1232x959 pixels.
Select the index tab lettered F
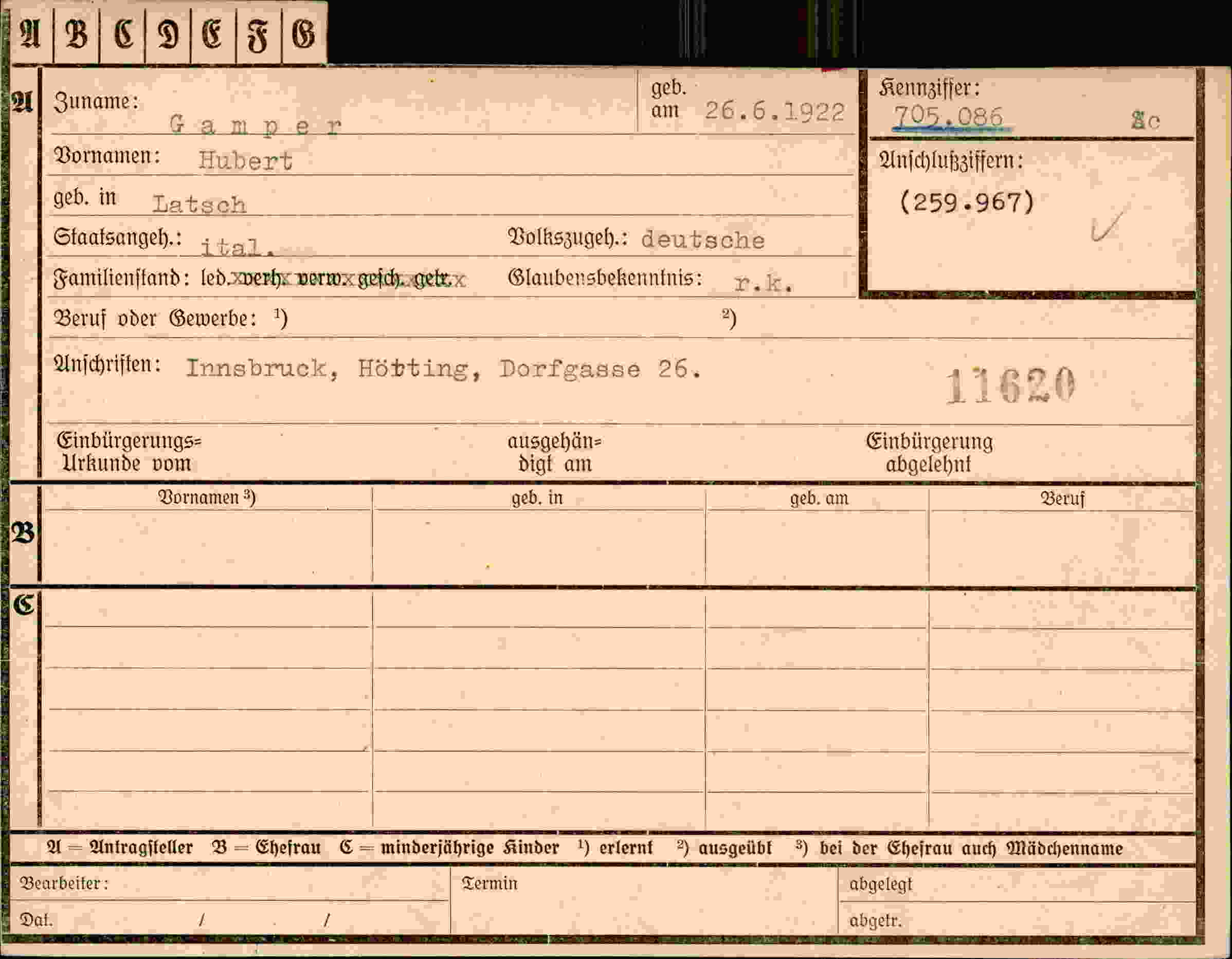(x=258, y=34)
